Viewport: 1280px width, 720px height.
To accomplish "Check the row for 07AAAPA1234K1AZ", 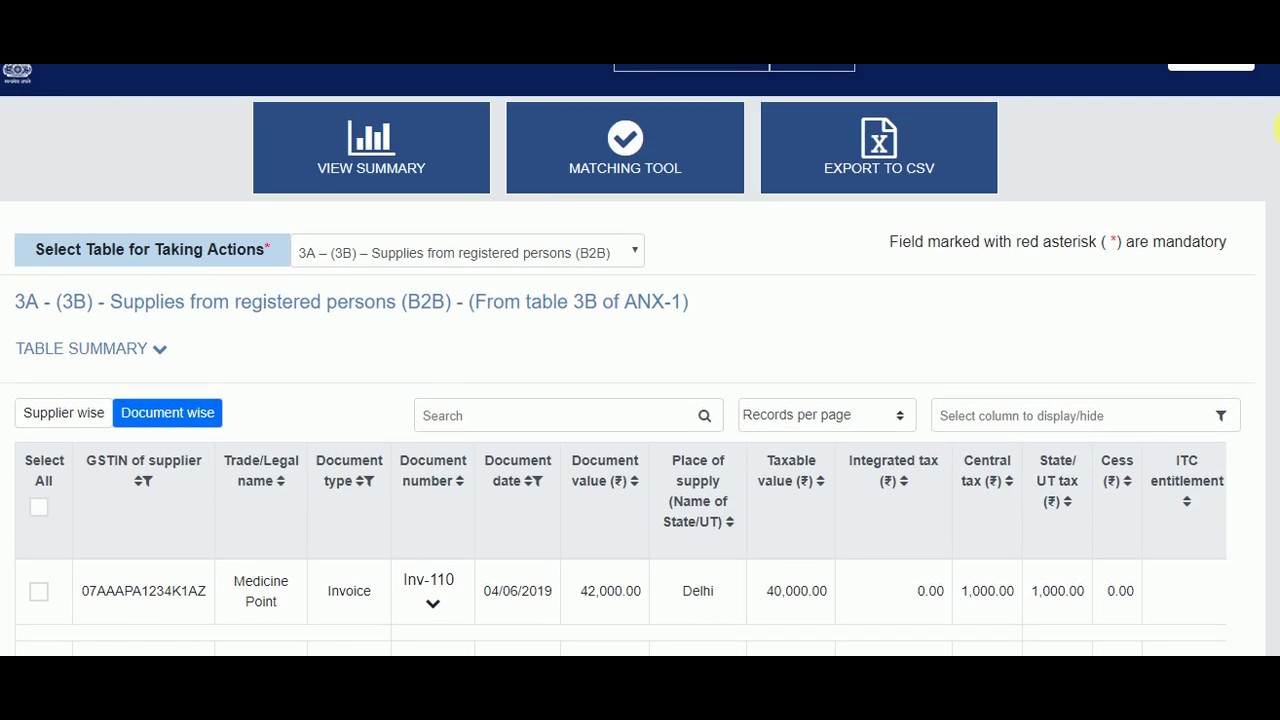I will (x=39, y=592).
